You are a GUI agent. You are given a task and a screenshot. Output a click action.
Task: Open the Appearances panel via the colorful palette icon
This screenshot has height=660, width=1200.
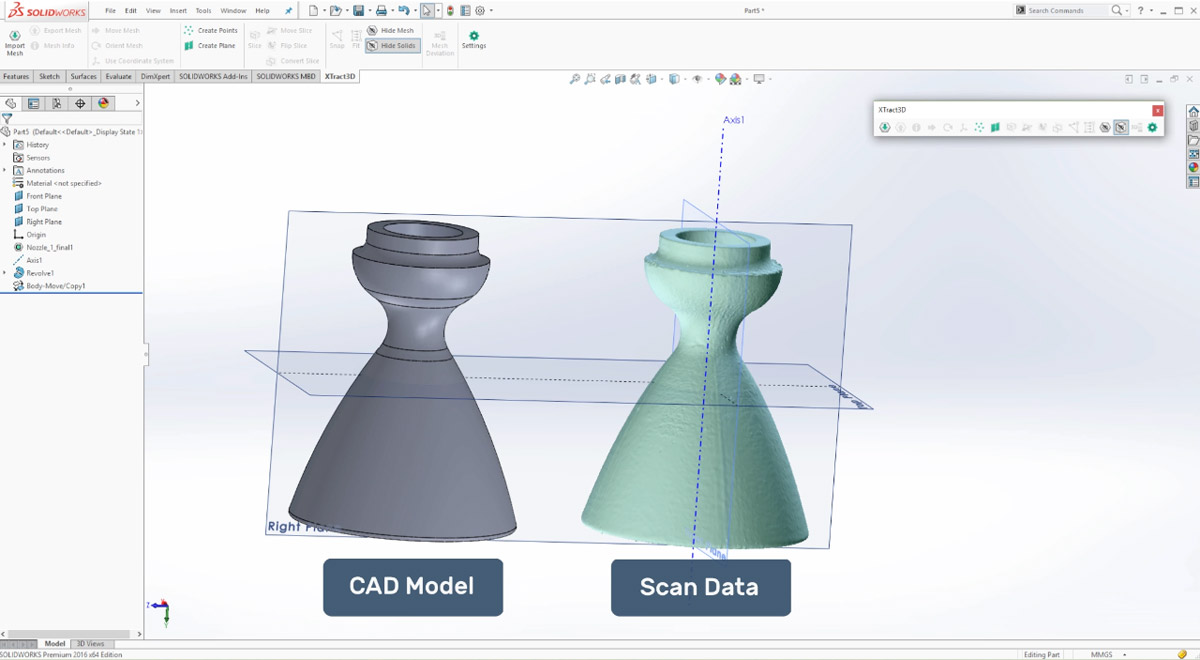103,103
